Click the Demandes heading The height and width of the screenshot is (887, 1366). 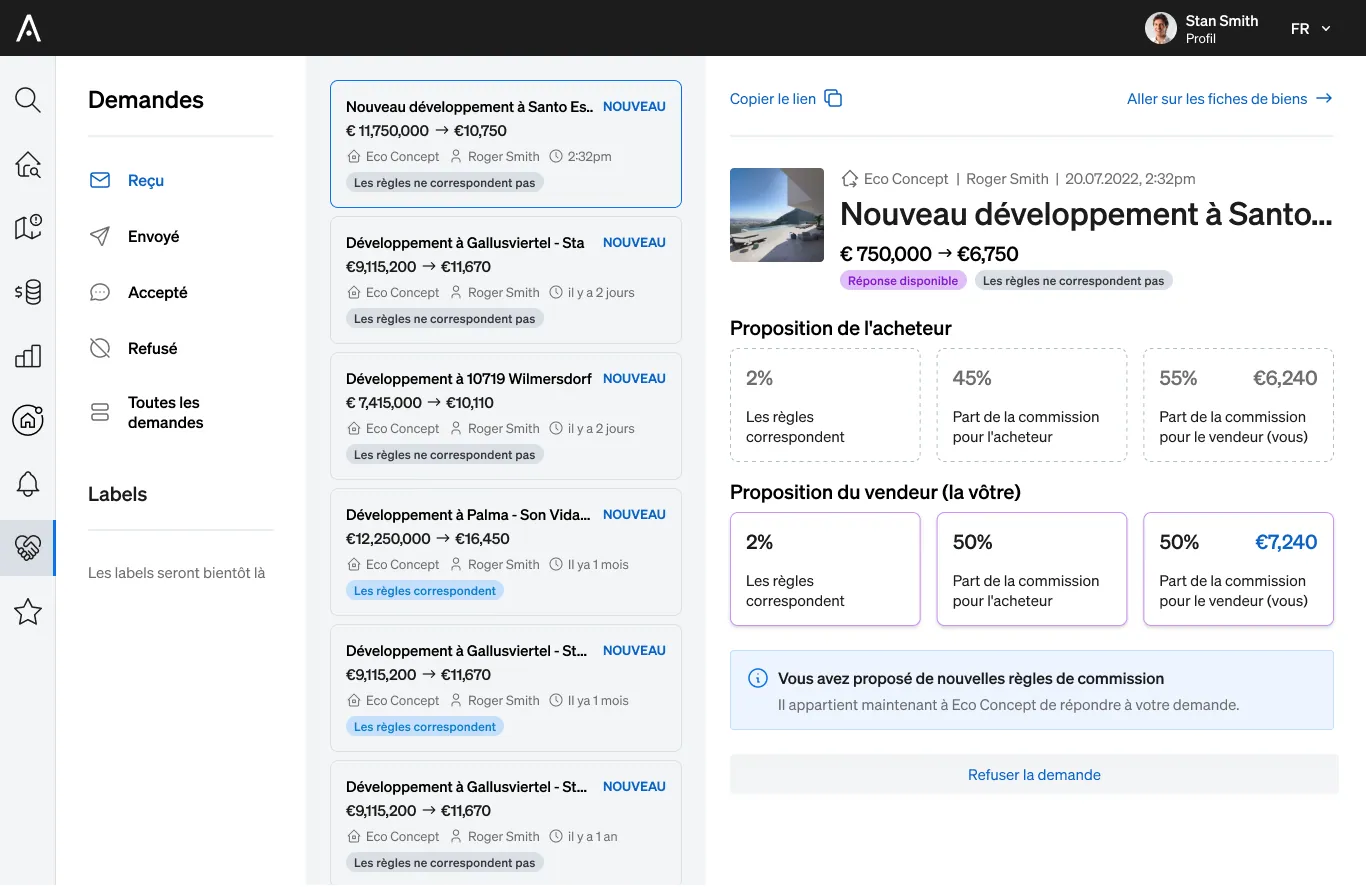[x=146, y=100]
